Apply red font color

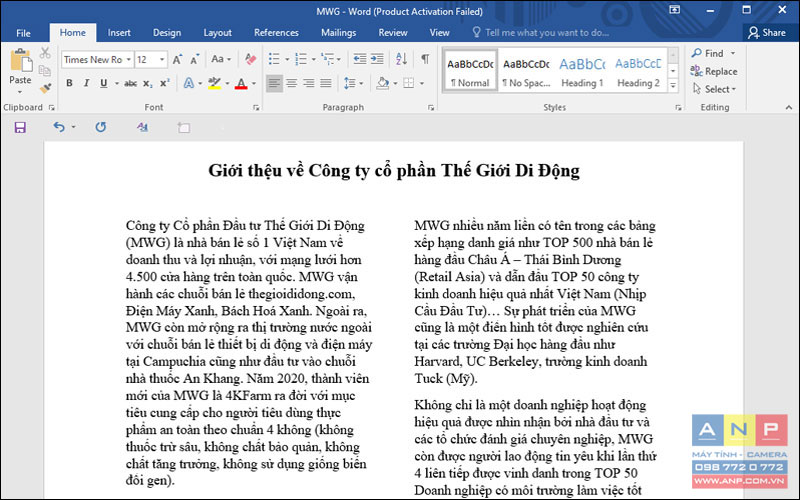[x=241, y=83]
